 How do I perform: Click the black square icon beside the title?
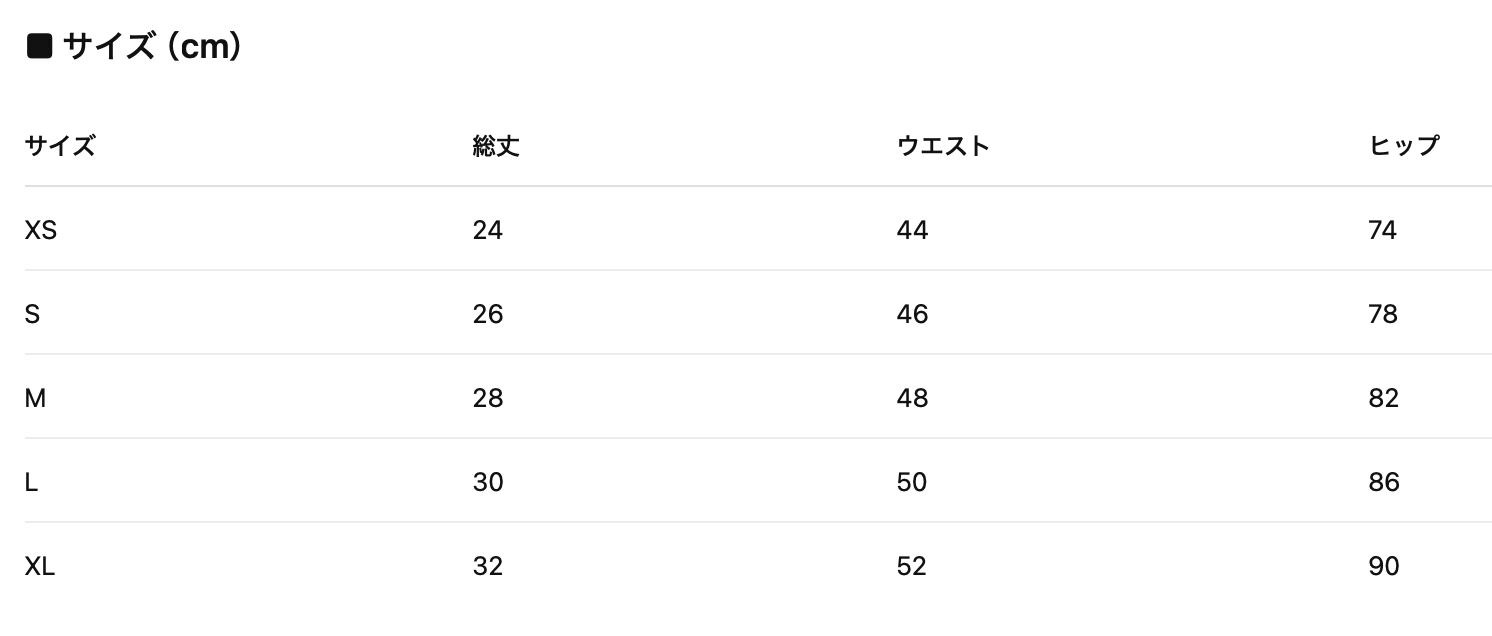point(39,46)
